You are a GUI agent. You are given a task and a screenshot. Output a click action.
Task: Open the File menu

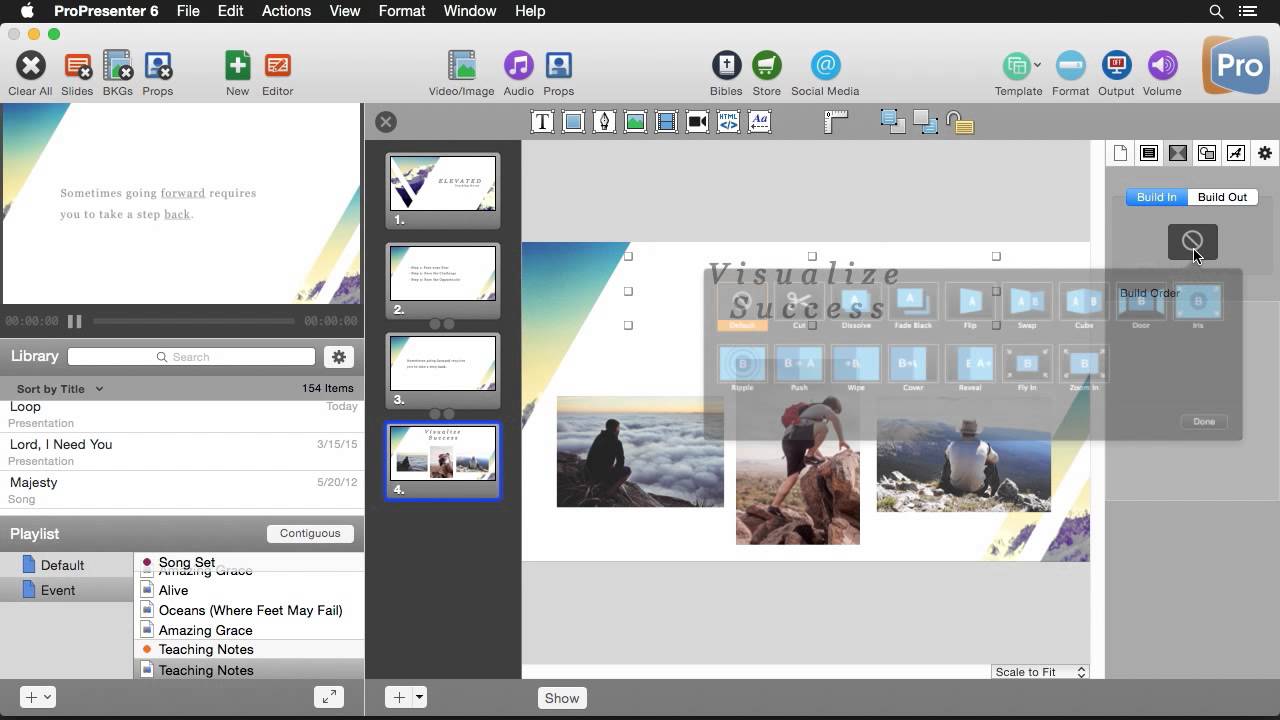[x=188, y=11]
